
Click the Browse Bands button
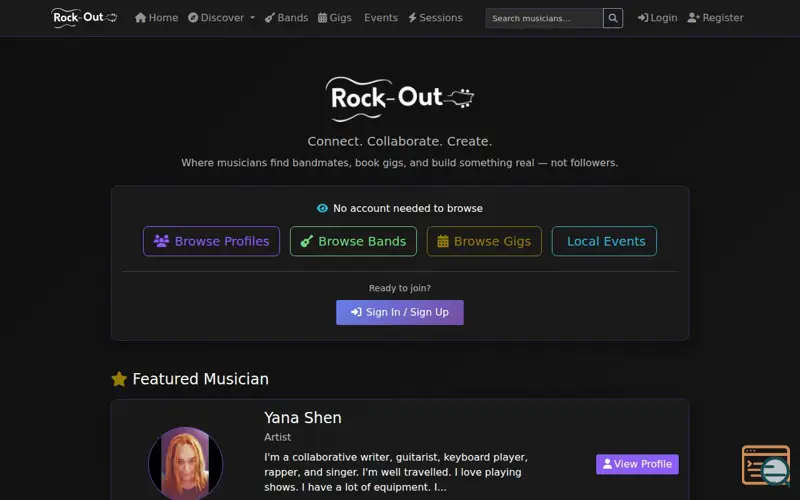(353, 241)
